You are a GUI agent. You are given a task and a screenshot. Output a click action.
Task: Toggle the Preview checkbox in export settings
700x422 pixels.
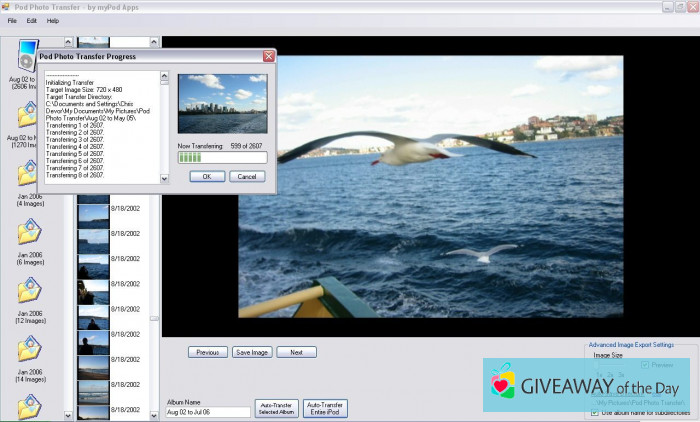[x=645, y=365]
